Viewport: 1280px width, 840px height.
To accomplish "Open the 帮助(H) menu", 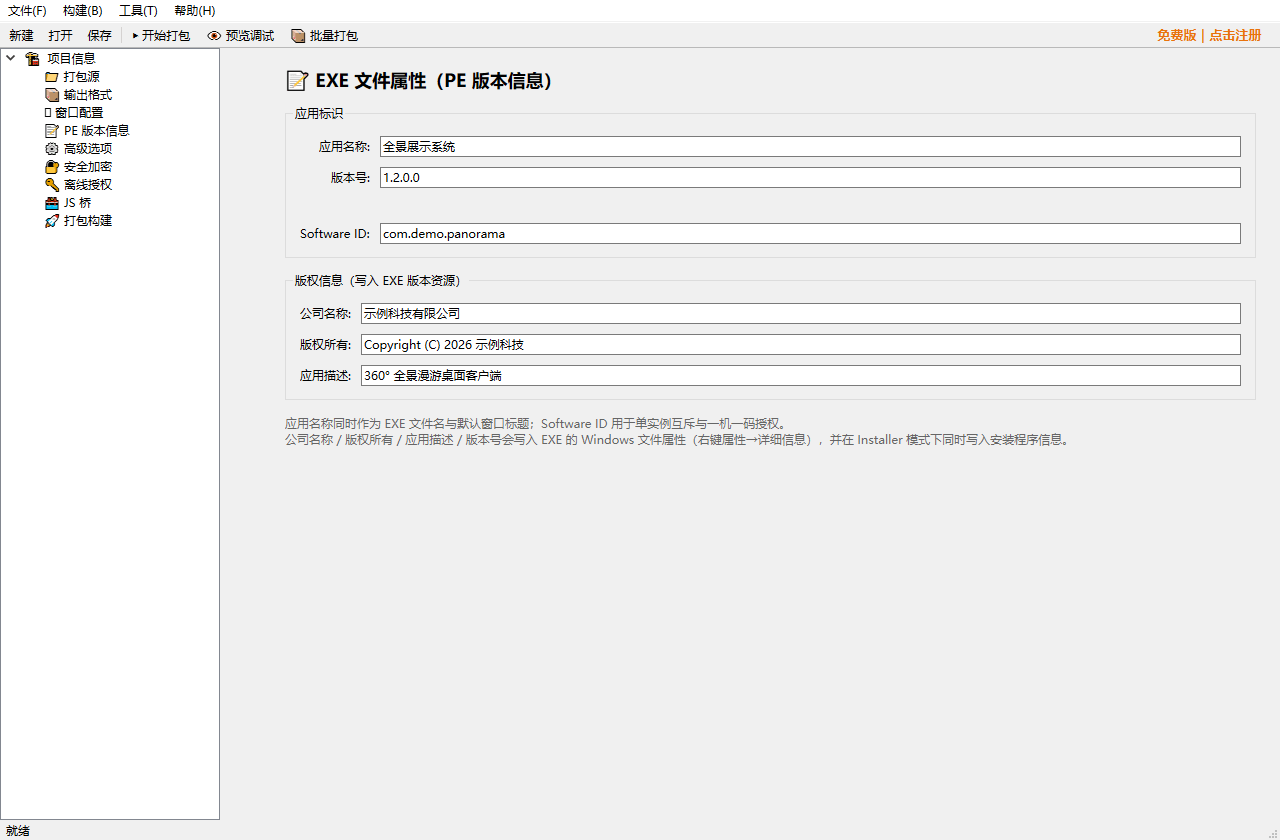I will coord(194,11).
